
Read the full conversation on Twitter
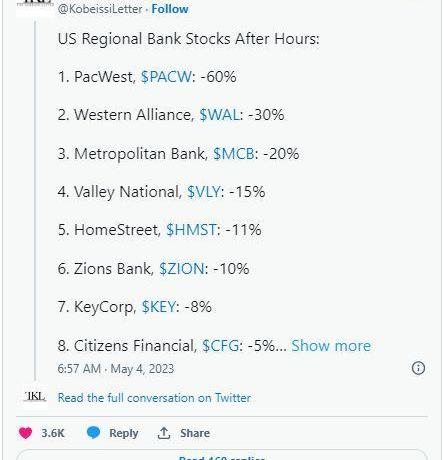(x=154, y=398)
